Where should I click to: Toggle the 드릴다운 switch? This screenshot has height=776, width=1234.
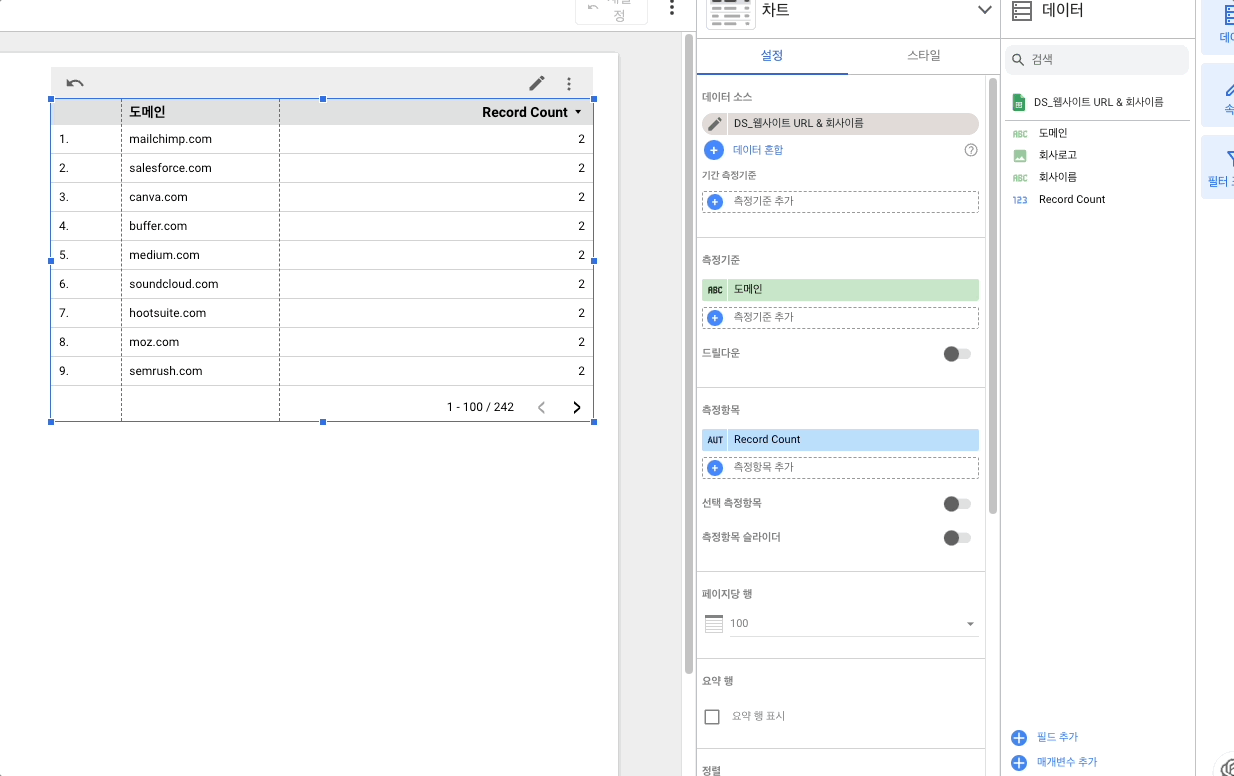click(957, 354)
